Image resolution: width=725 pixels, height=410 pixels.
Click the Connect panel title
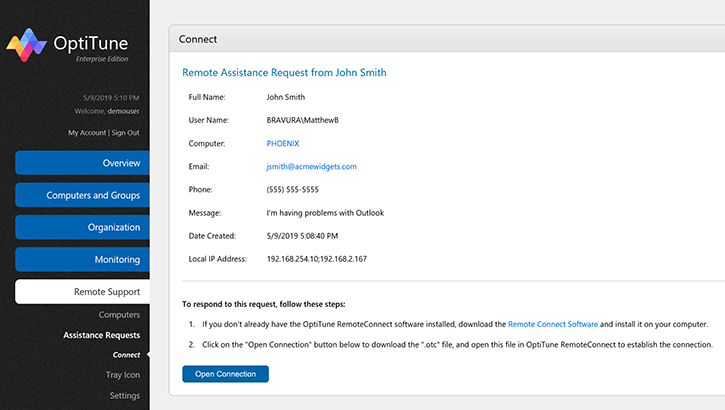(x=198, y=39)
